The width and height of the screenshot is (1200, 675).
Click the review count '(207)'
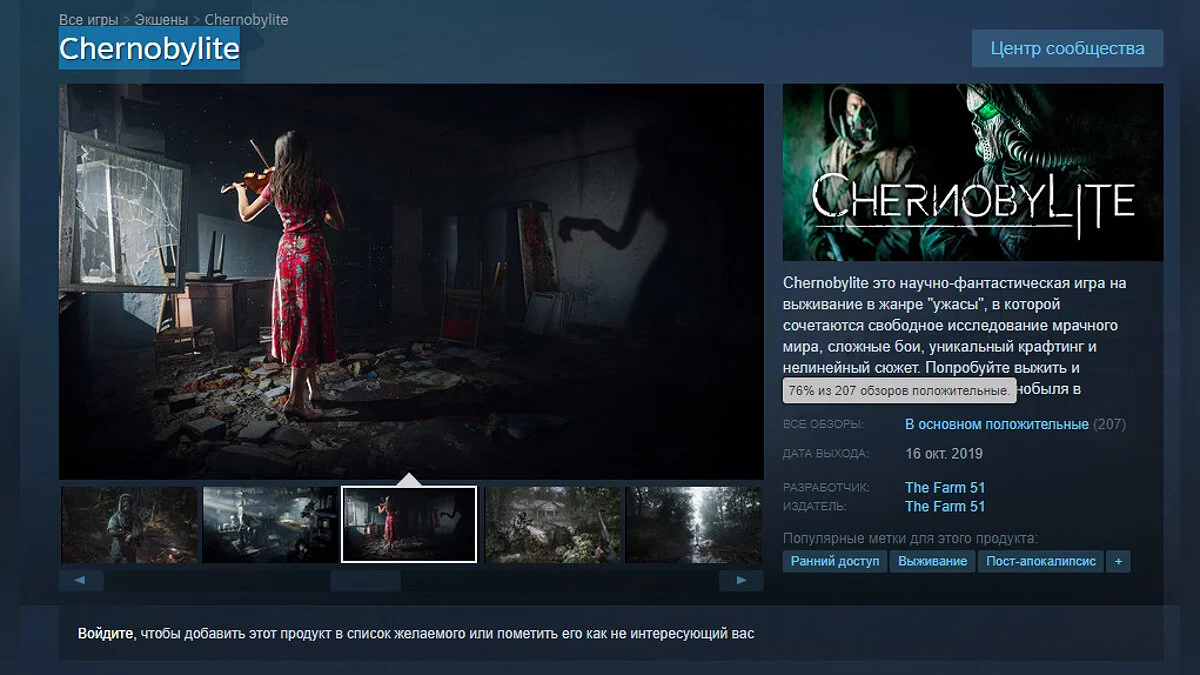click(1110, 424)
